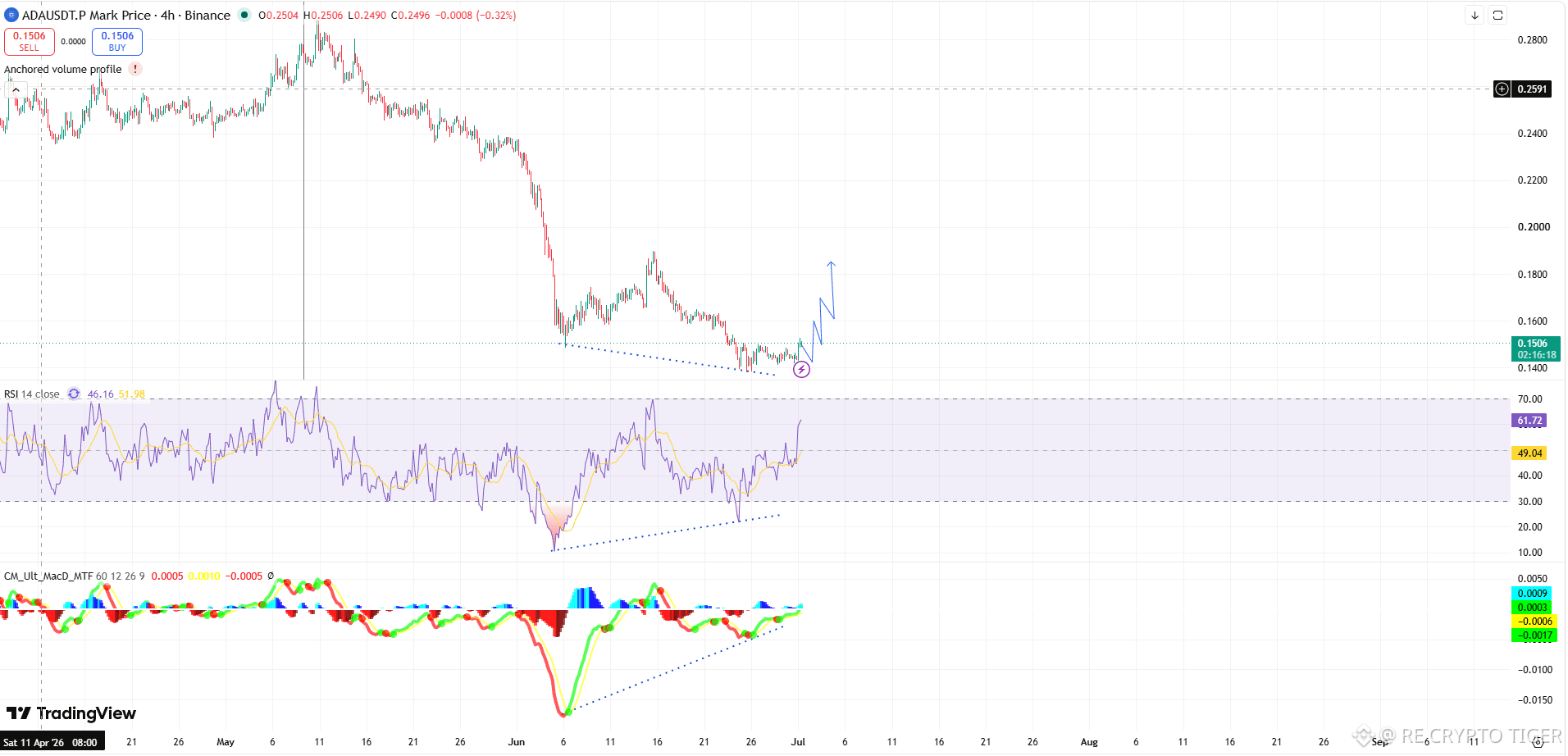Click the 0.2800 price scale label
The width and height of the screenshot is (1568, 756).
1533,40
